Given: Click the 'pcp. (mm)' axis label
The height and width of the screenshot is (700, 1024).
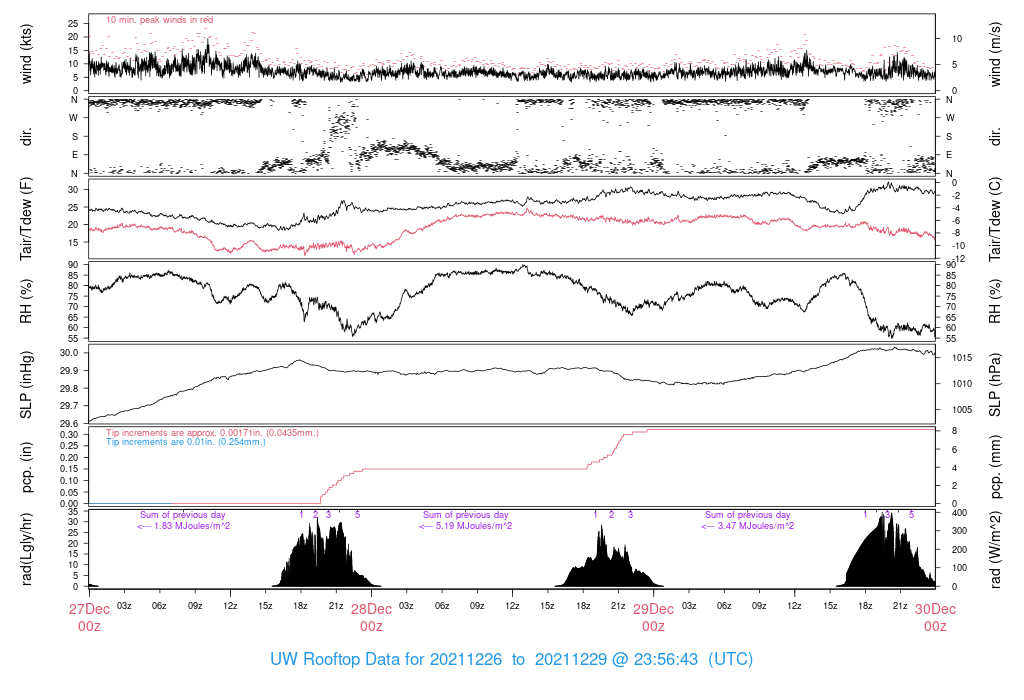Looking at the screenshot, I should click(995, 468).
